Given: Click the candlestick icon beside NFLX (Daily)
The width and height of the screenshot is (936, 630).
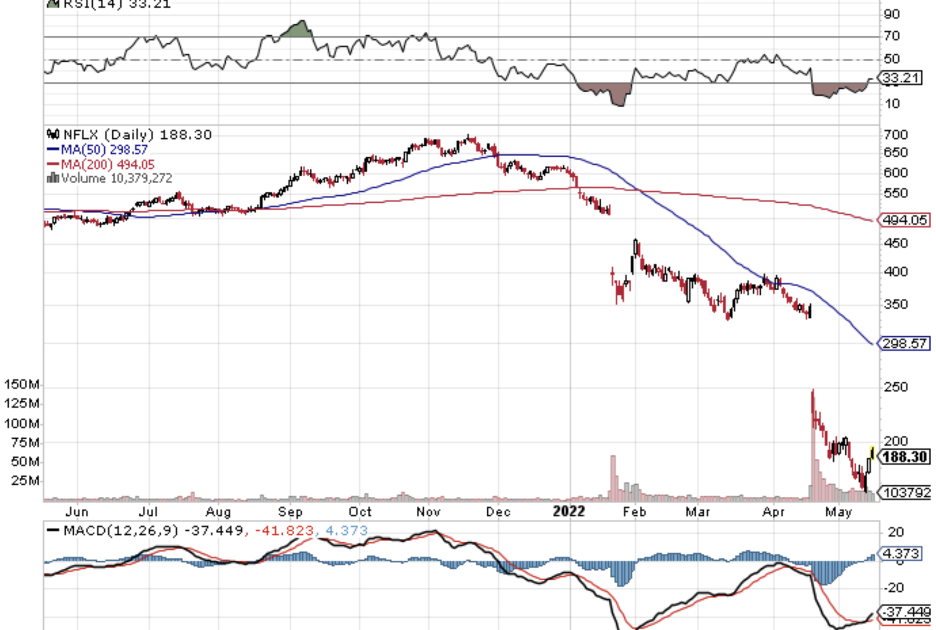Looking at the screenshot, I should click(x=51, y=135).
